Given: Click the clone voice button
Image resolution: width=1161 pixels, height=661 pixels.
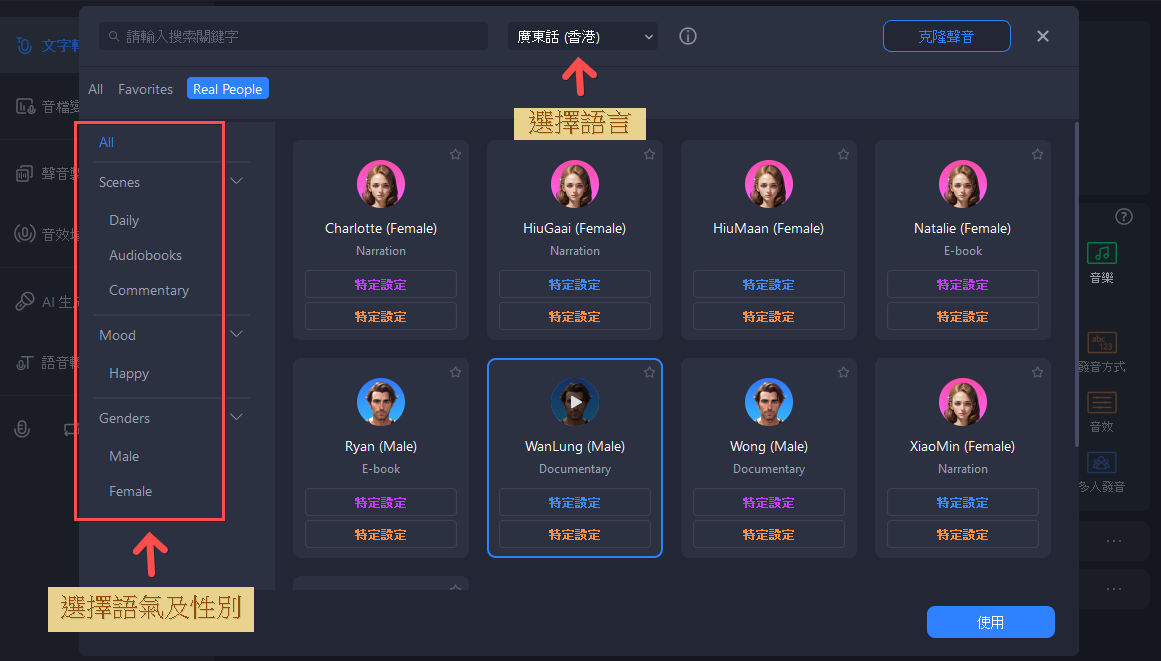Looking at the screenshot, I should point(946,37).
